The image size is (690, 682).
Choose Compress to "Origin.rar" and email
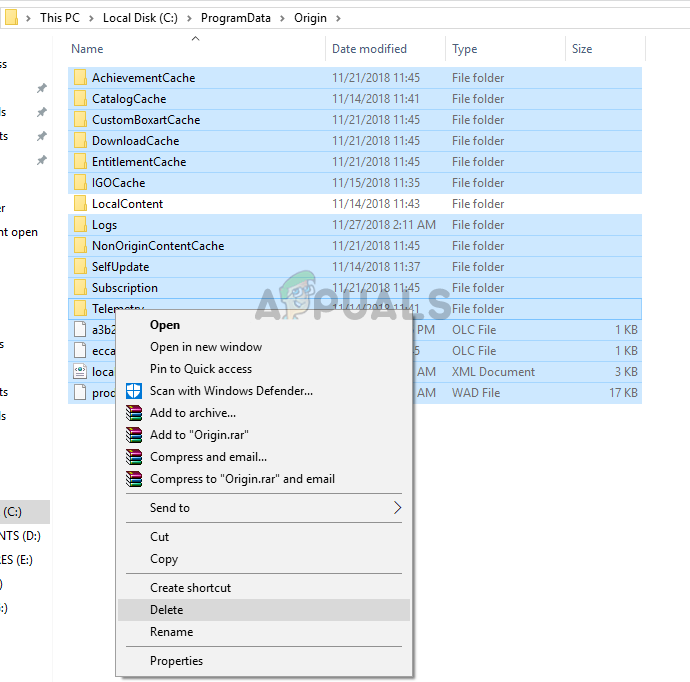[264, 479]
